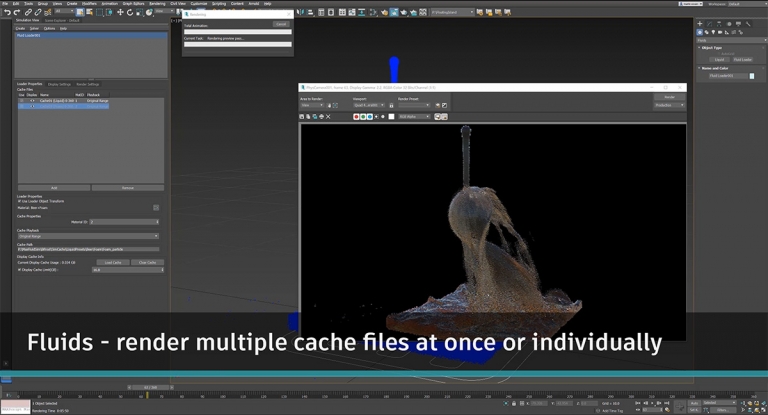
Task: Switch to the Display Settings tab
Action: click(x=59, y=84)
